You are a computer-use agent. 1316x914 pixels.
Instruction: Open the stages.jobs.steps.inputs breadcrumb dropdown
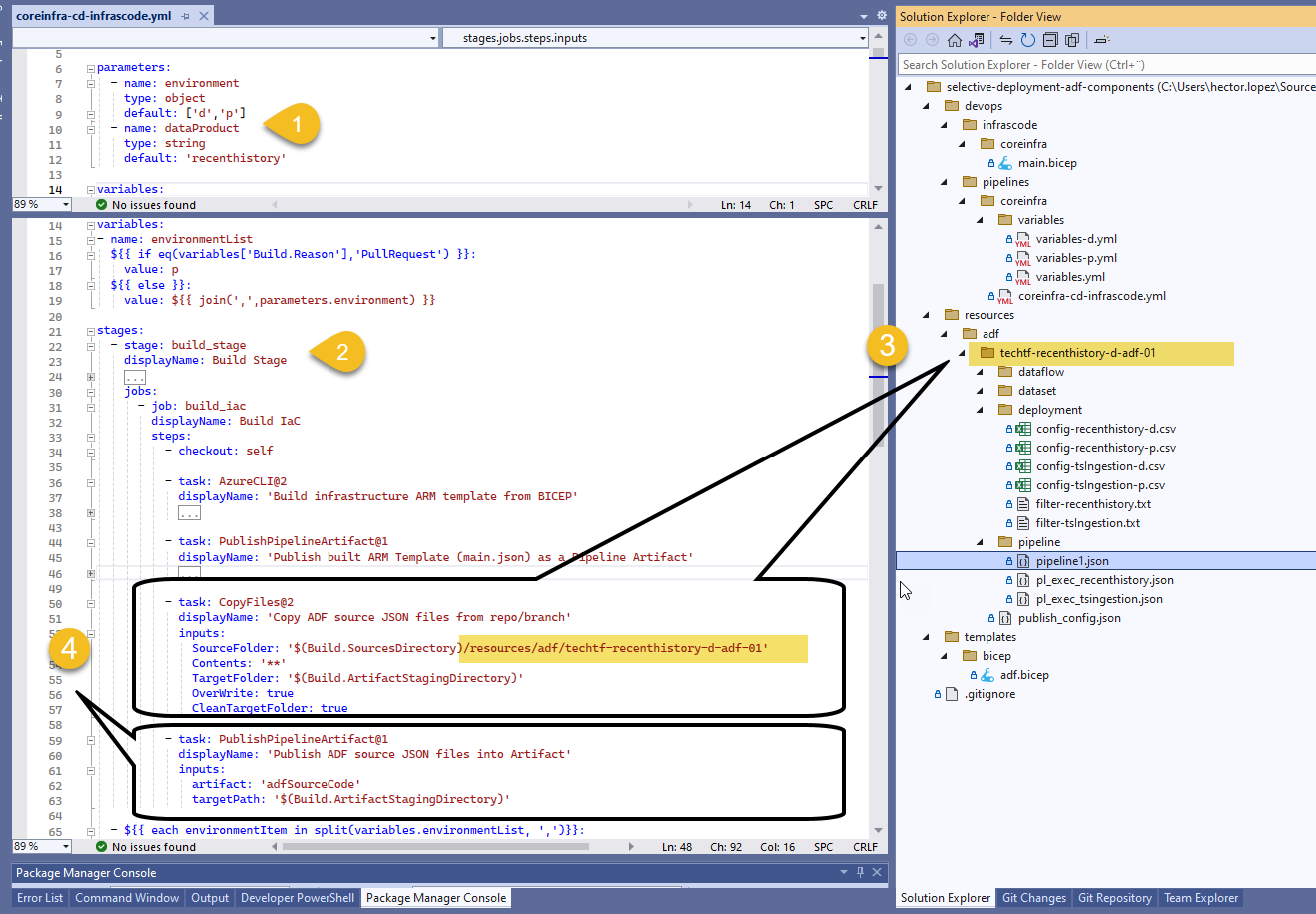point(860,37)
